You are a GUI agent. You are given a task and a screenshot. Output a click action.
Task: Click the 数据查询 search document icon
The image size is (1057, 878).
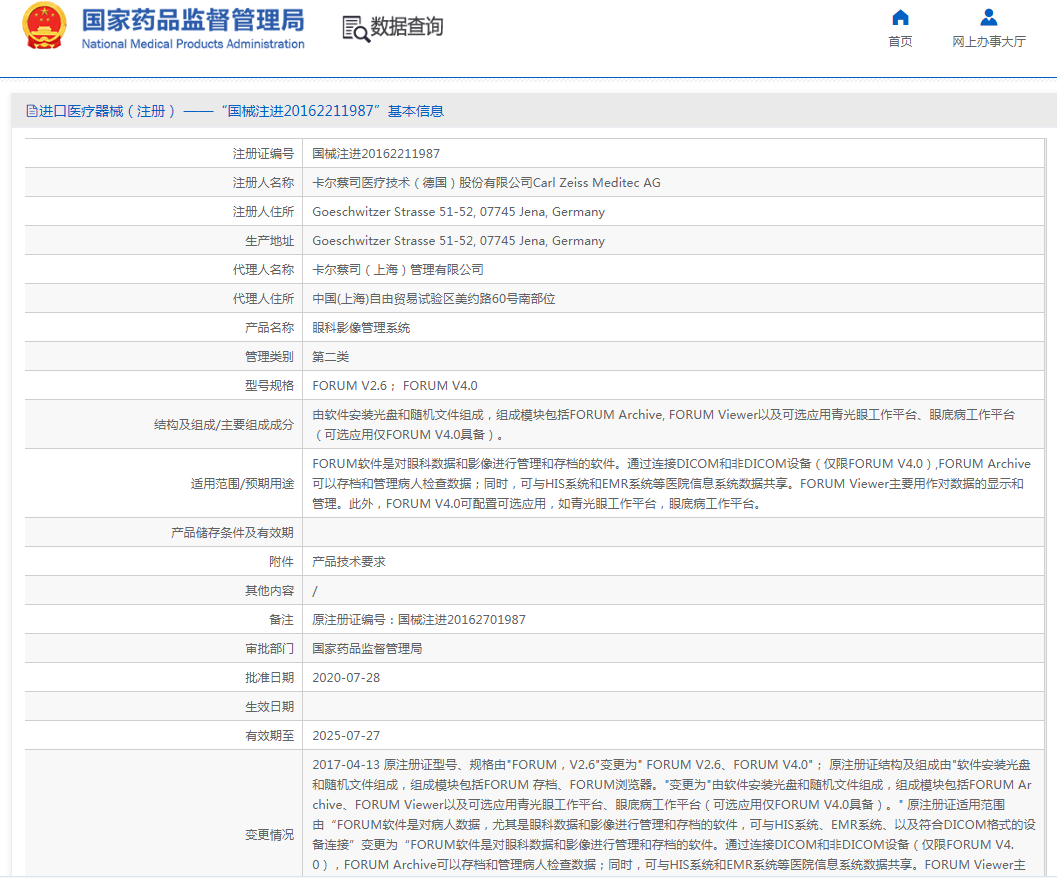356,28
